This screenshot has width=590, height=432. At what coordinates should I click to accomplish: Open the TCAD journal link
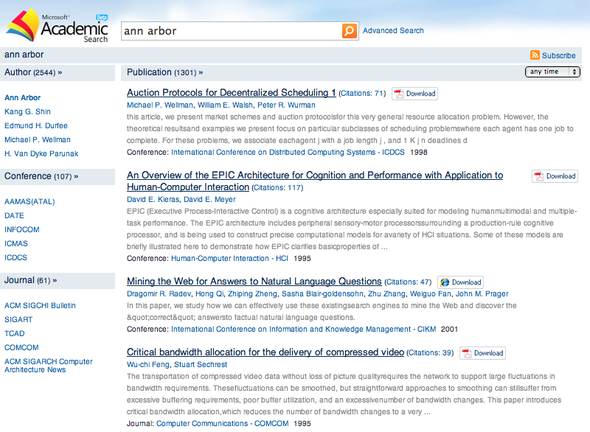[14, 333]
